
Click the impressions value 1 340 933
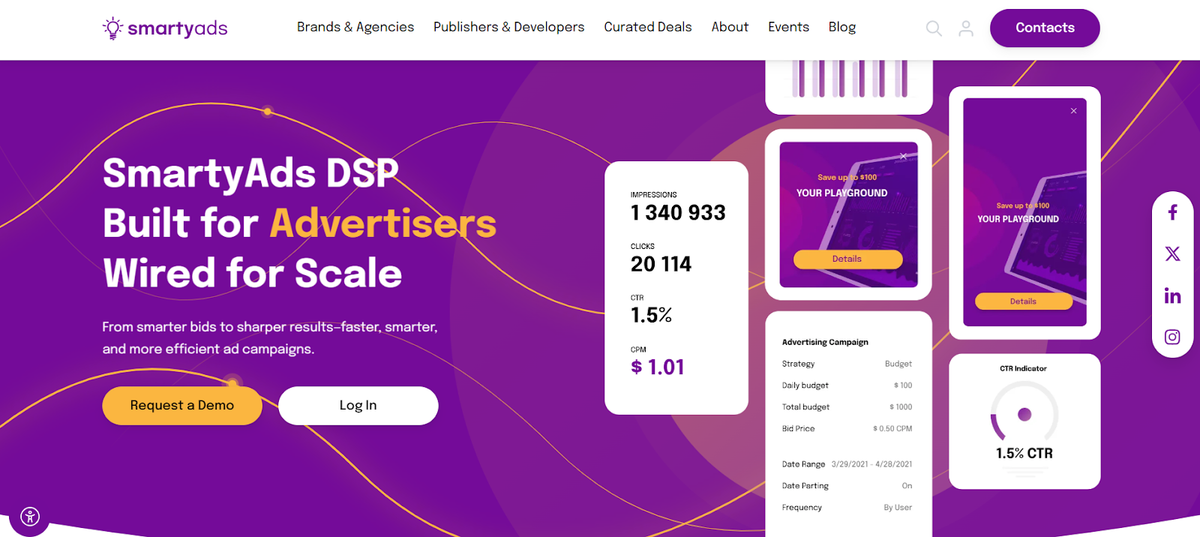(678, 213)
